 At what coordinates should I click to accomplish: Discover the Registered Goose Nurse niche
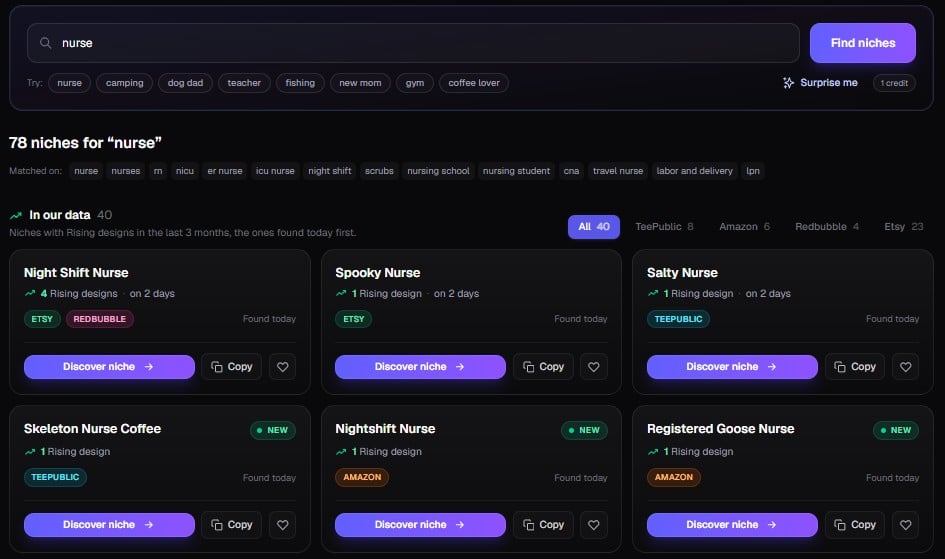click(732, 525)
